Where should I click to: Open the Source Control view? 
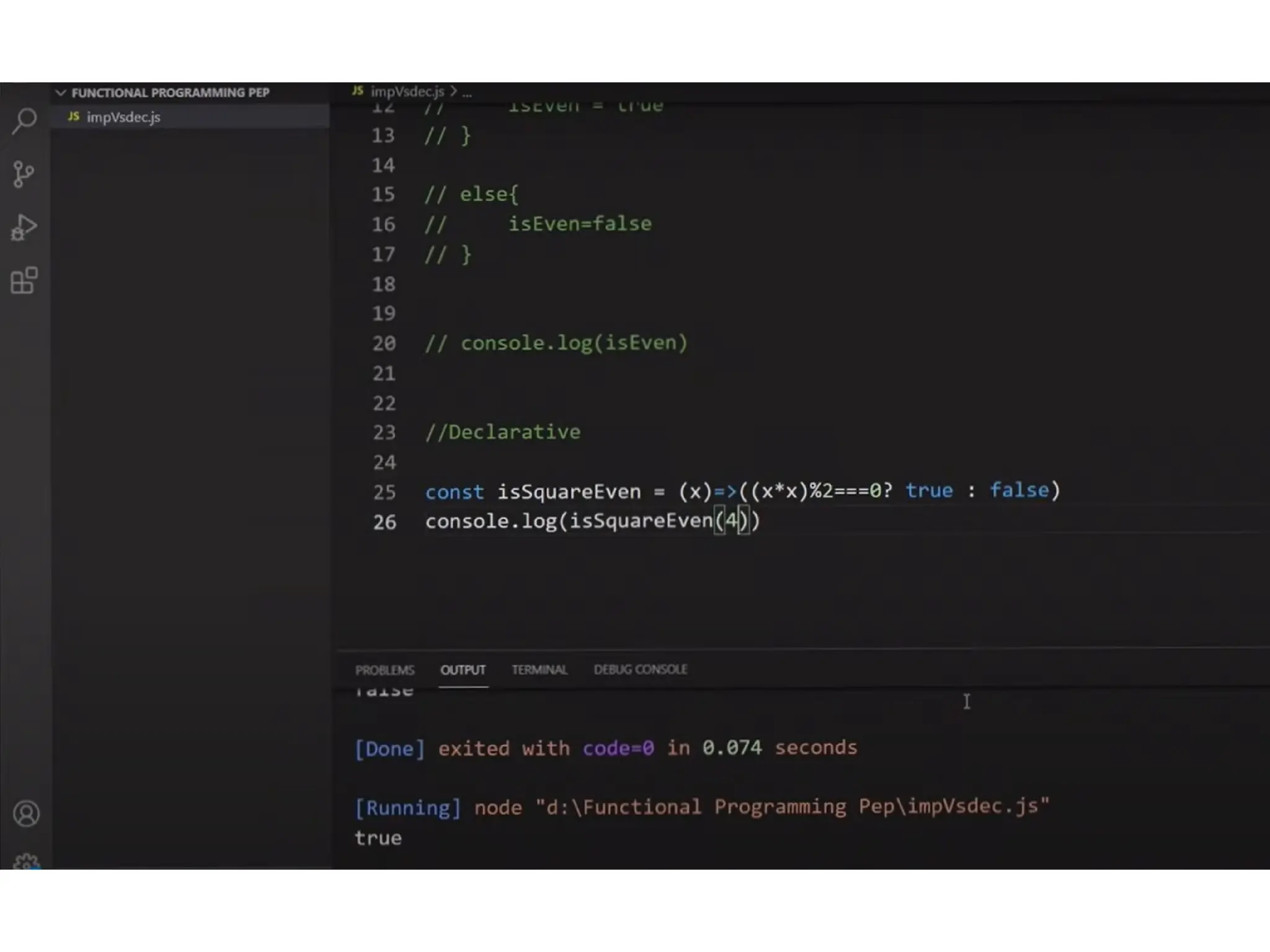pos(24,174)
